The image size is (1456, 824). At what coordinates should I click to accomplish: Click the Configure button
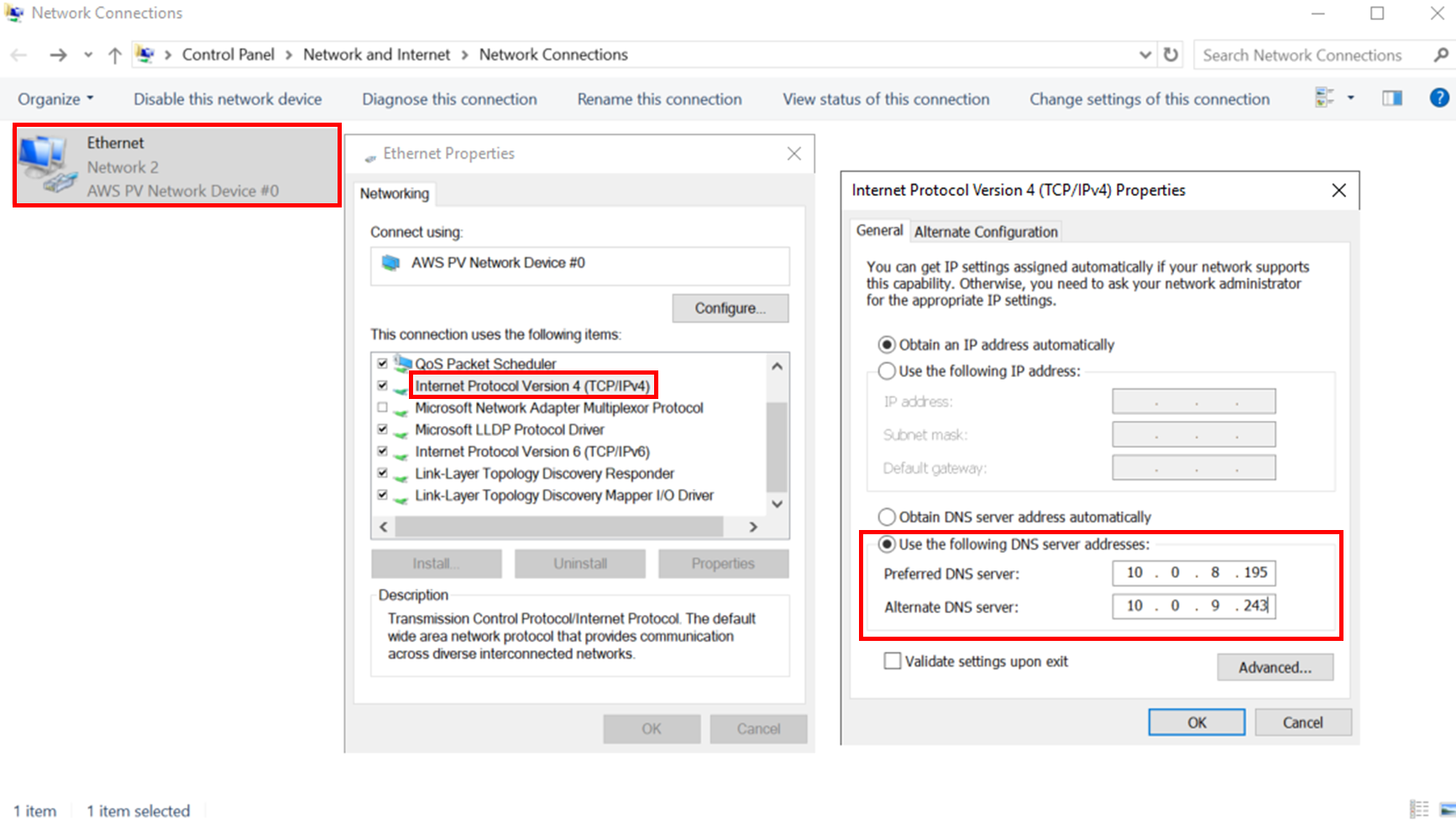[x=730, y=308]
